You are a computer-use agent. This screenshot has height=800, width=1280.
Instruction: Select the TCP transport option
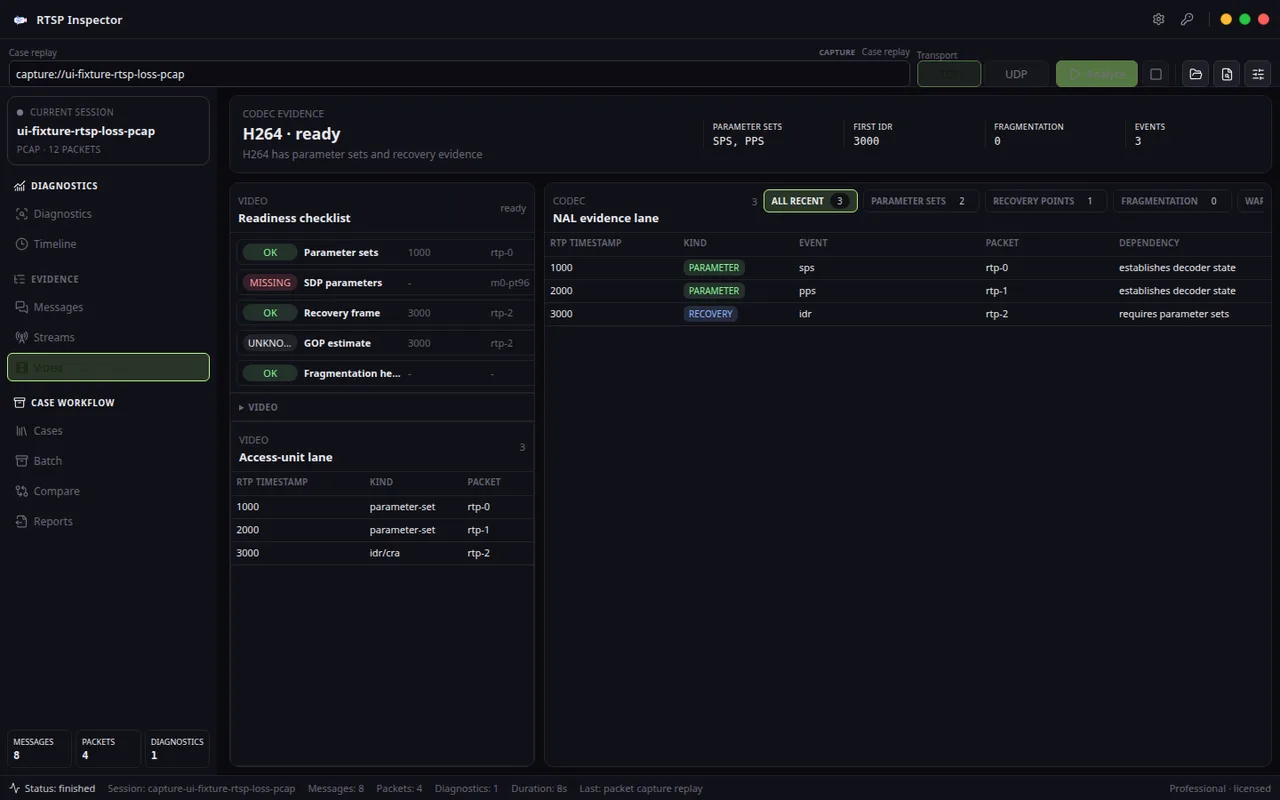[x=949, y=74]
